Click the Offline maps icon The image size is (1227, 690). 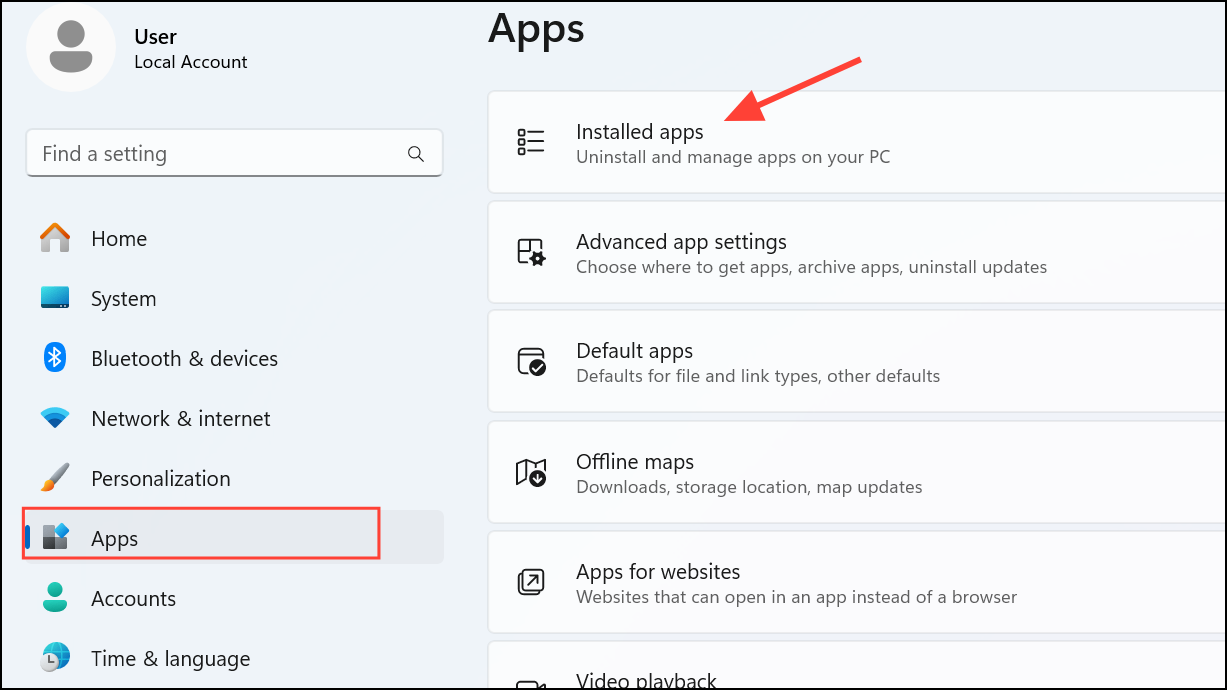(531, 472)
